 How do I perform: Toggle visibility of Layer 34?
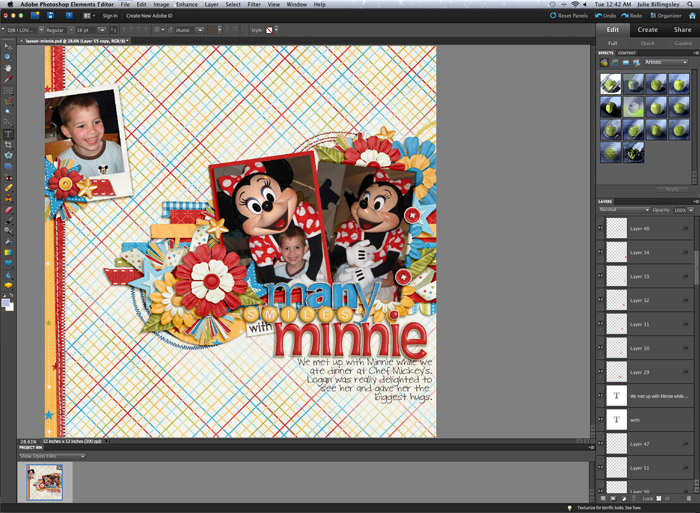tap(600, 252)
